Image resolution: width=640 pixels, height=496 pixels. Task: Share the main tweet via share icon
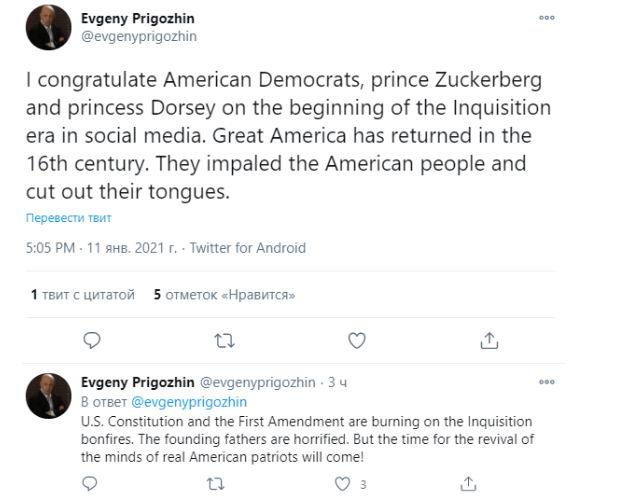[x=489, y=340]
